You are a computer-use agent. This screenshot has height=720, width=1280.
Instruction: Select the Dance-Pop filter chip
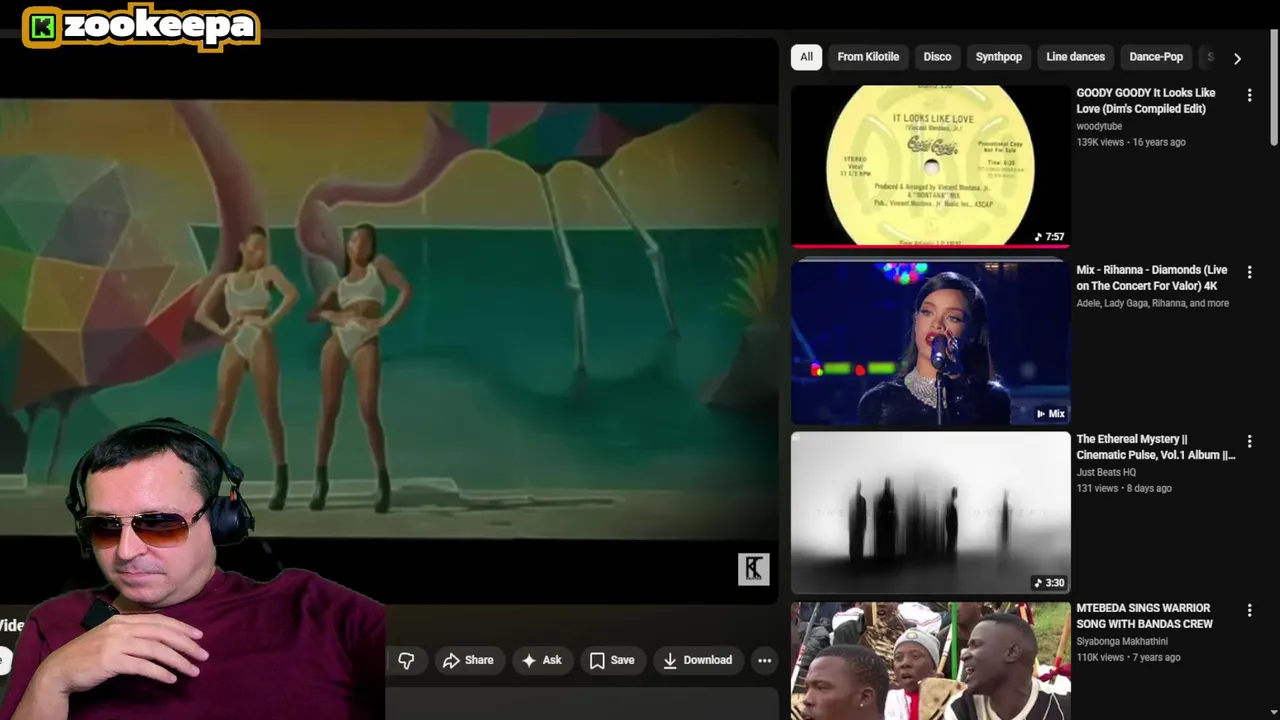(1156, 57)
